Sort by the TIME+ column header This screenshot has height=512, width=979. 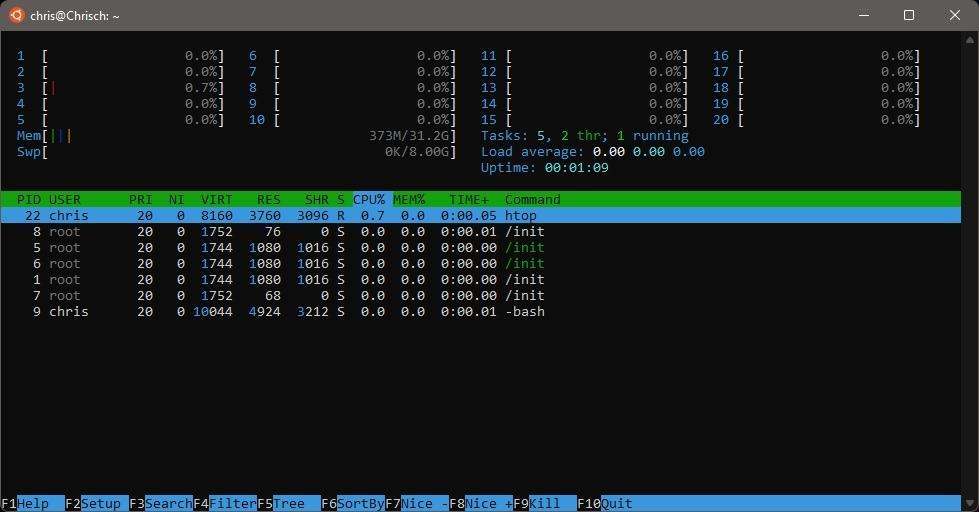pos(469,199)
